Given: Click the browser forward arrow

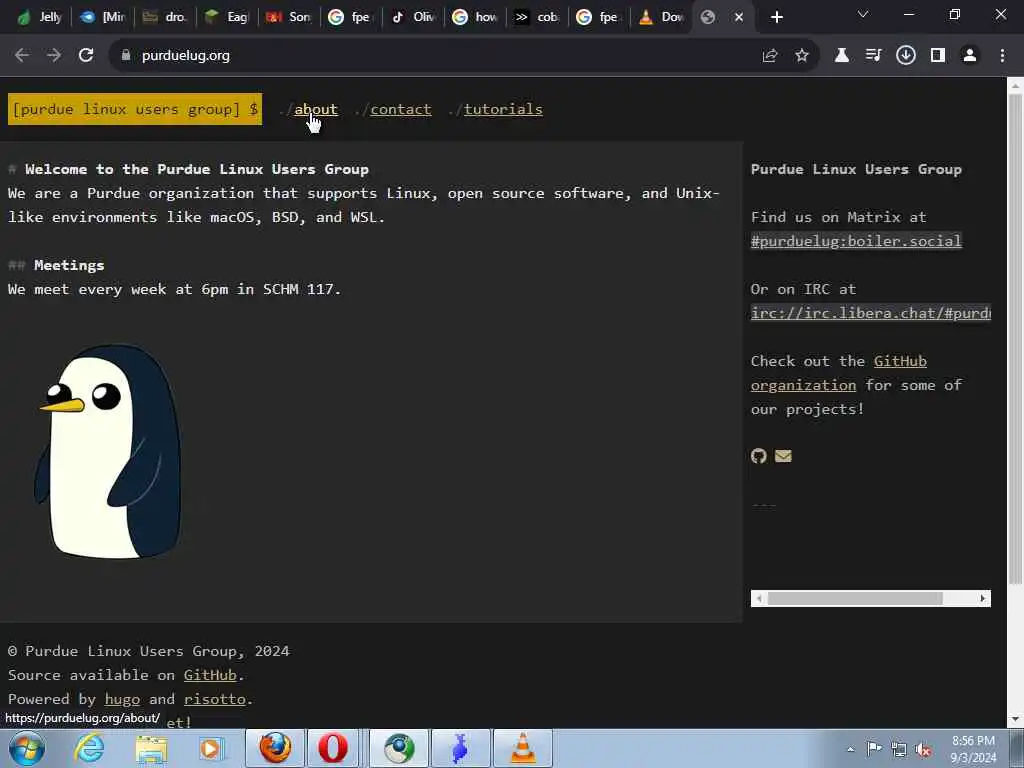Looking at the screenshot, I should (54, 56).
